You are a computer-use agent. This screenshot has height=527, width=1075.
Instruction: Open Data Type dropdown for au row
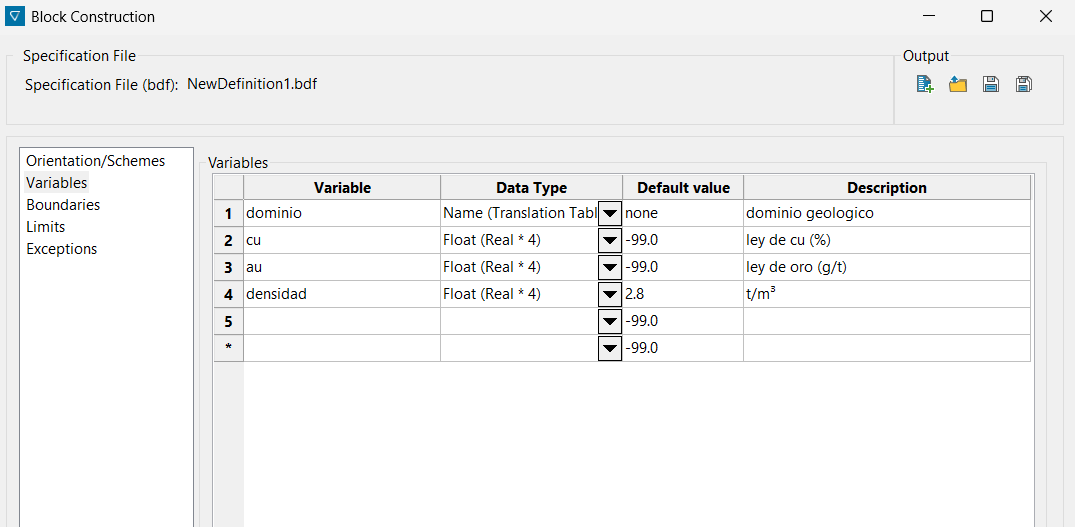pos(609,267)
